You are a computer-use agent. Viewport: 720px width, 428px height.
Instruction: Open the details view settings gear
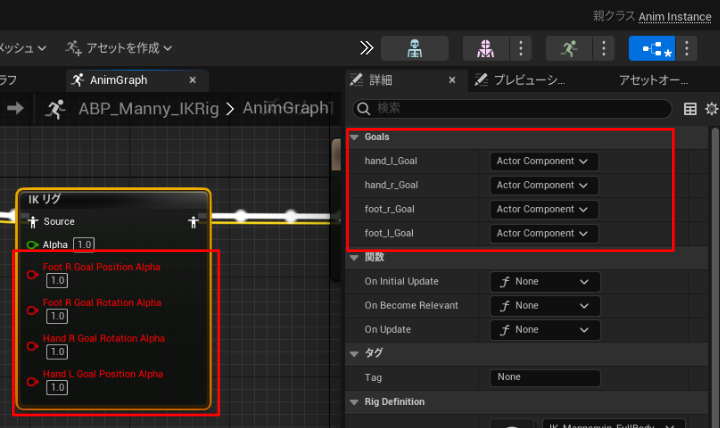(711, 109)
